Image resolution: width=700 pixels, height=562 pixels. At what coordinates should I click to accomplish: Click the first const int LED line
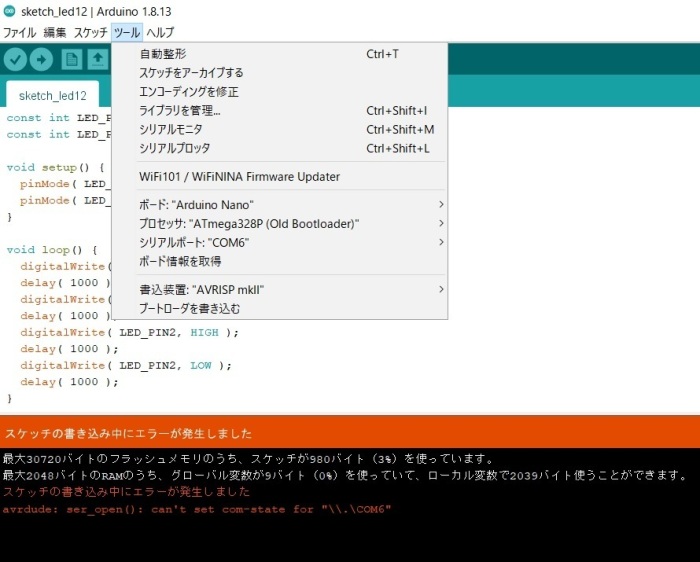[x=58, y=118]
